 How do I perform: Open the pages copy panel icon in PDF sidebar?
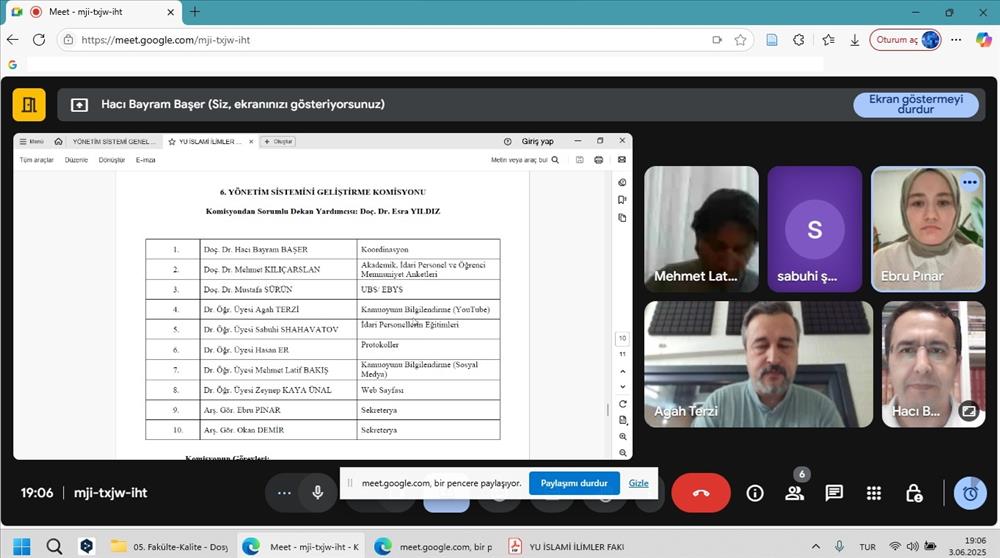622,218
